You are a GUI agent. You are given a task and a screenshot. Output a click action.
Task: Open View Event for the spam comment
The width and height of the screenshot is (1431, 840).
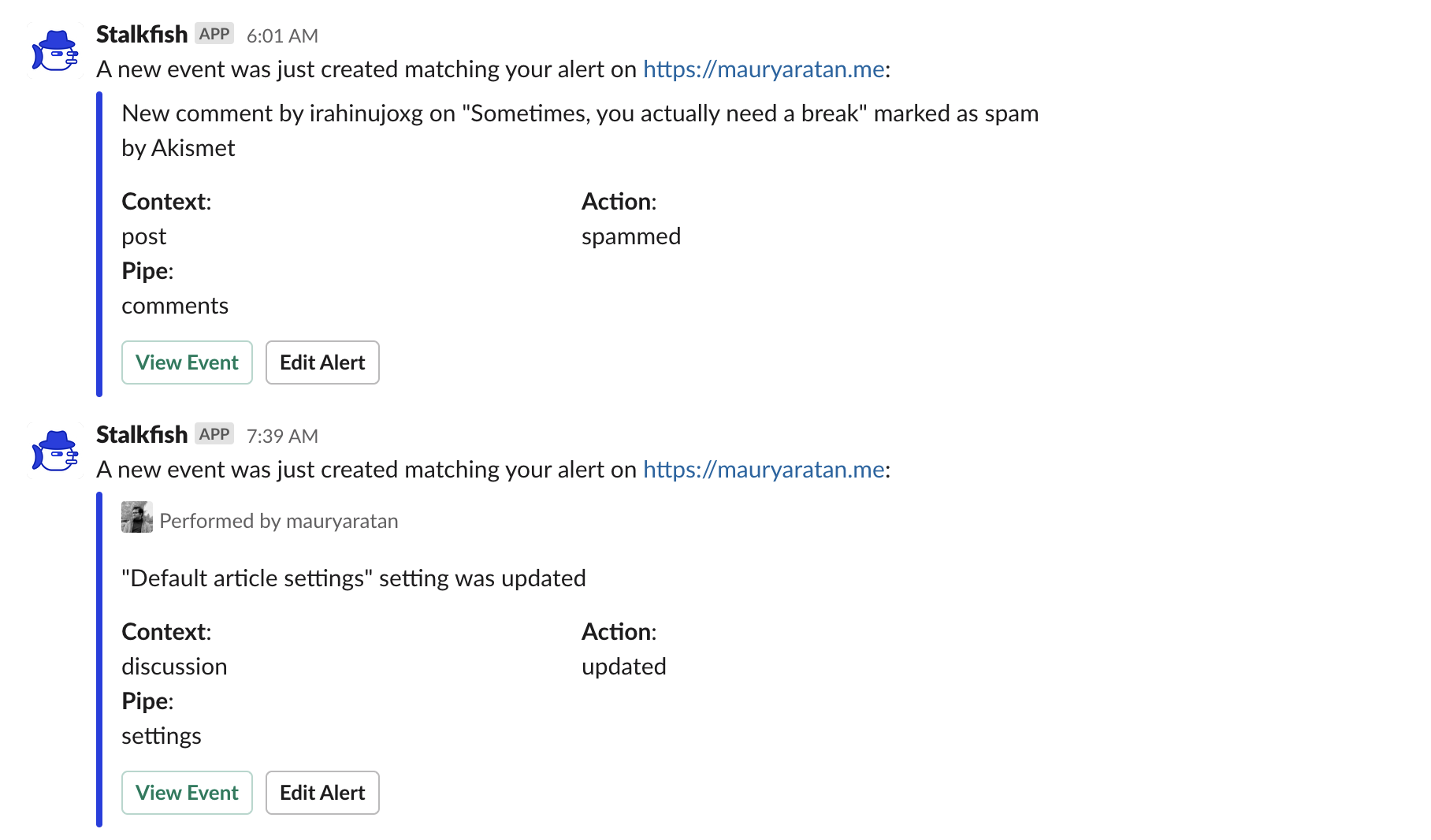[187, 362]
